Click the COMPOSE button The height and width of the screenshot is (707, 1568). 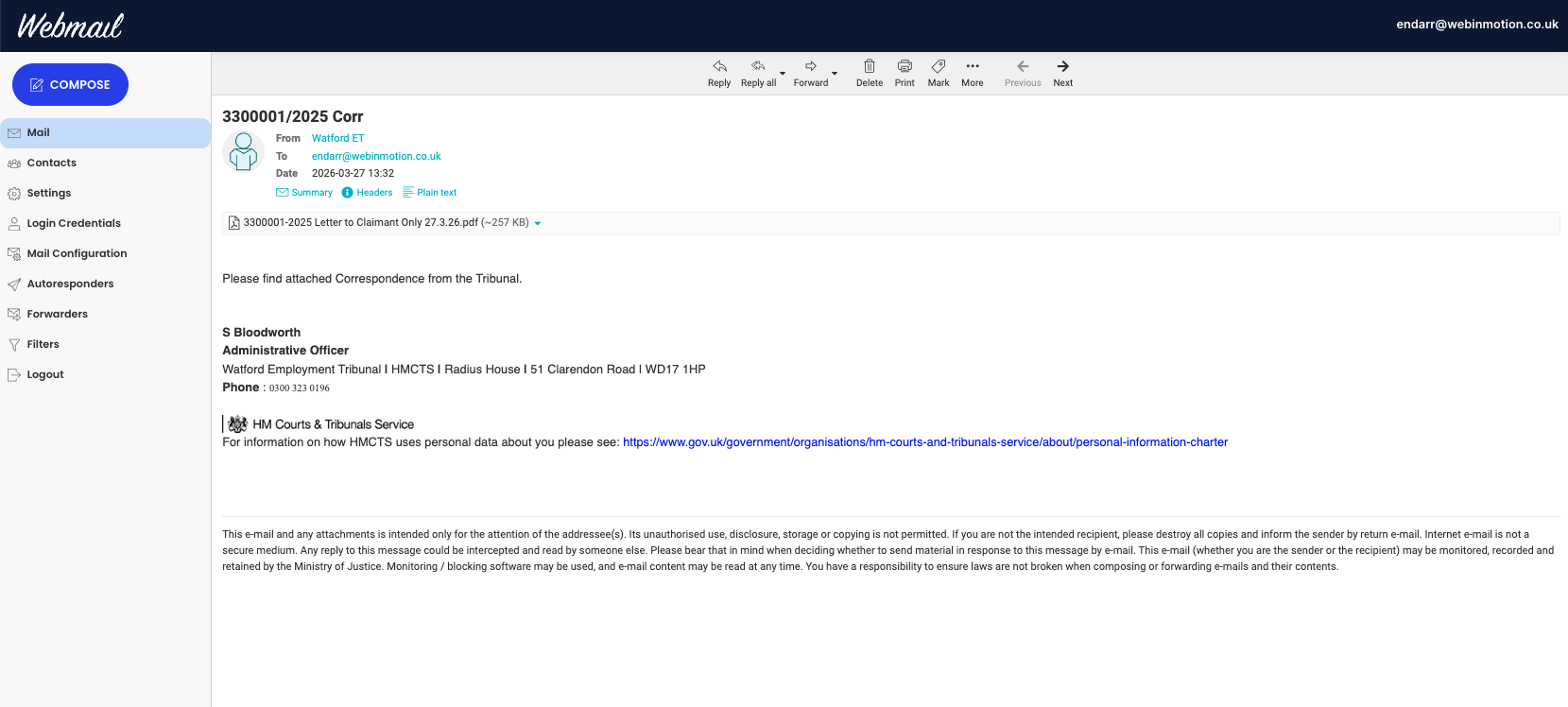tap(70, 84)
